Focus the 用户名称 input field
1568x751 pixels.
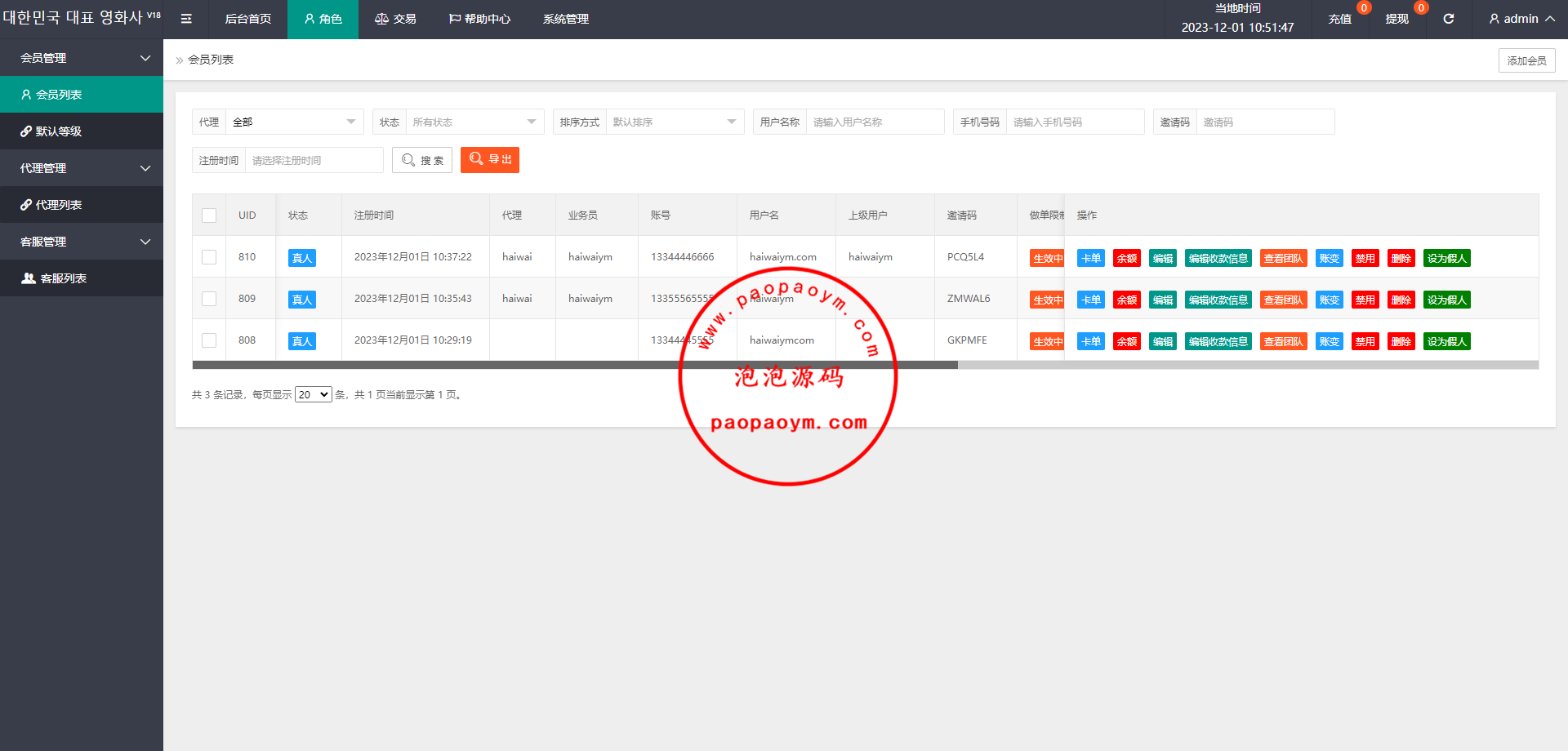click(875, 122)
